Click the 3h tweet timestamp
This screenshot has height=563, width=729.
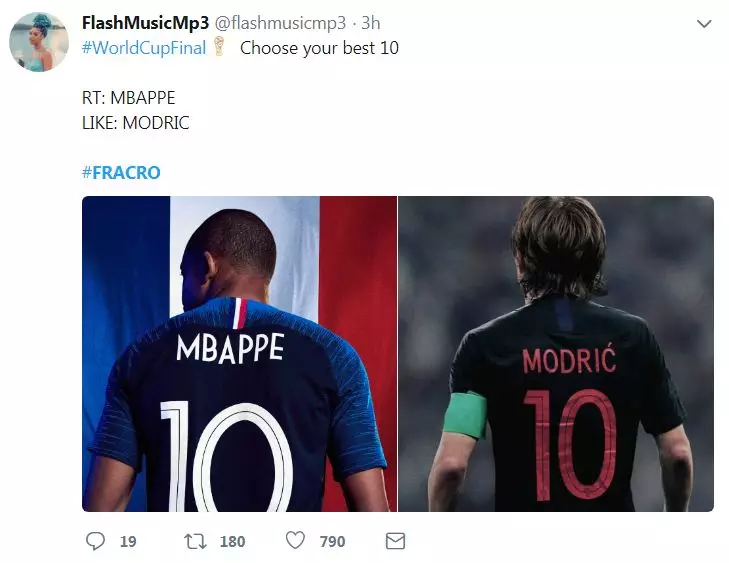[x=370, y=22]
